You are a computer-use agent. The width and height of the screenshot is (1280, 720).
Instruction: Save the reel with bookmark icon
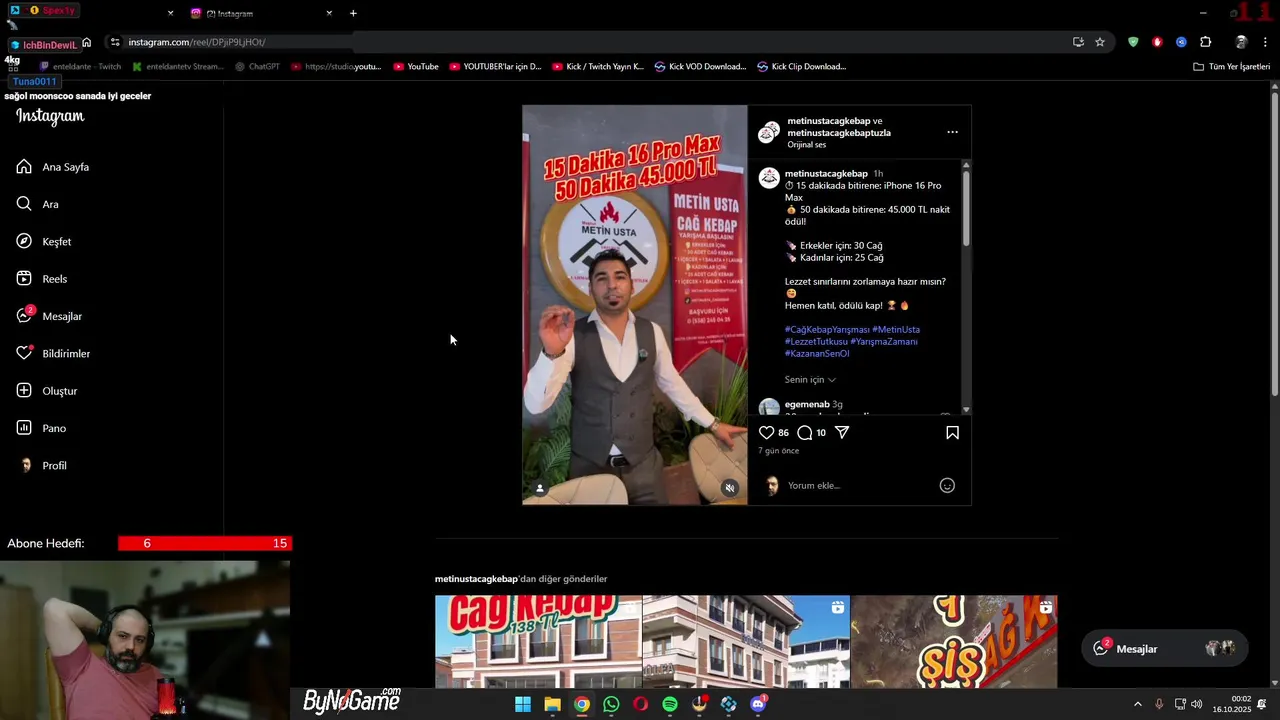point(952,433)
